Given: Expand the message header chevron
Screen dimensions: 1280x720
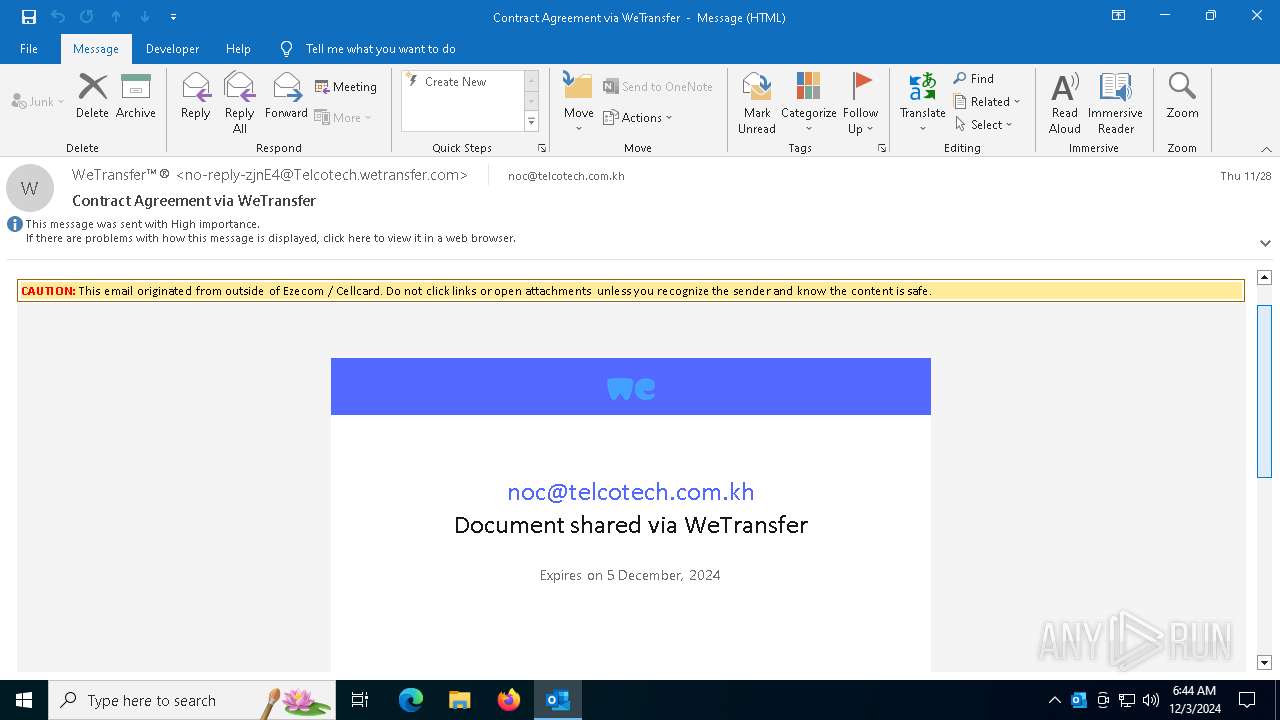Looking at the screenshot, I should coord(1265,243).
